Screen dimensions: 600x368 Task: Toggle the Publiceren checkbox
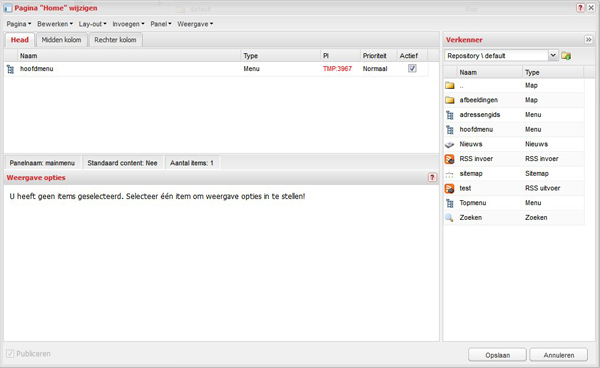(x=10, y=353)
